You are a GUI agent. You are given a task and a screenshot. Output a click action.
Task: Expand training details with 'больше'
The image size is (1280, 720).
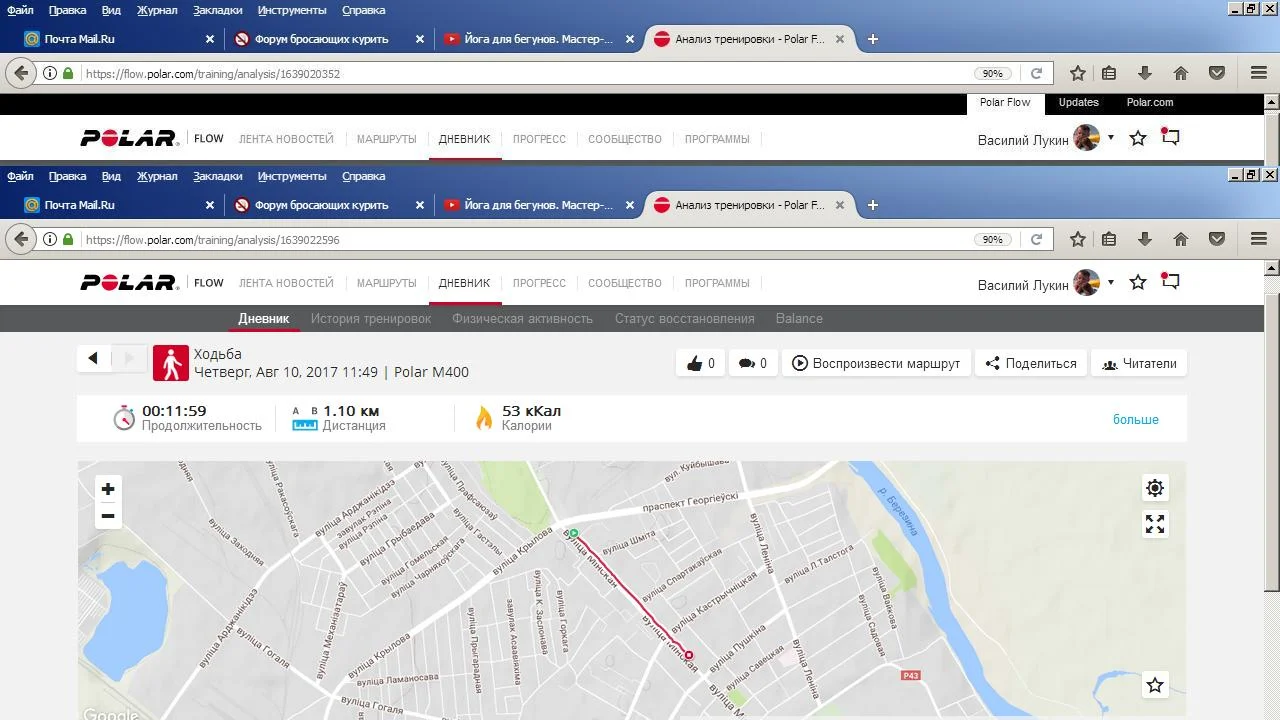coord(1135,419)
